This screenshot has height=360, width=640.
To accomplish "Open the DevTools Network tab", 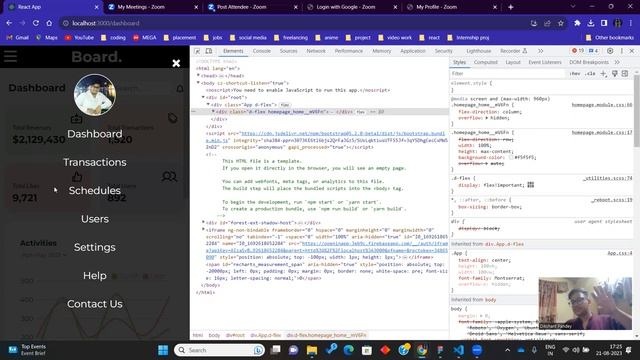I will click(316, 51).
